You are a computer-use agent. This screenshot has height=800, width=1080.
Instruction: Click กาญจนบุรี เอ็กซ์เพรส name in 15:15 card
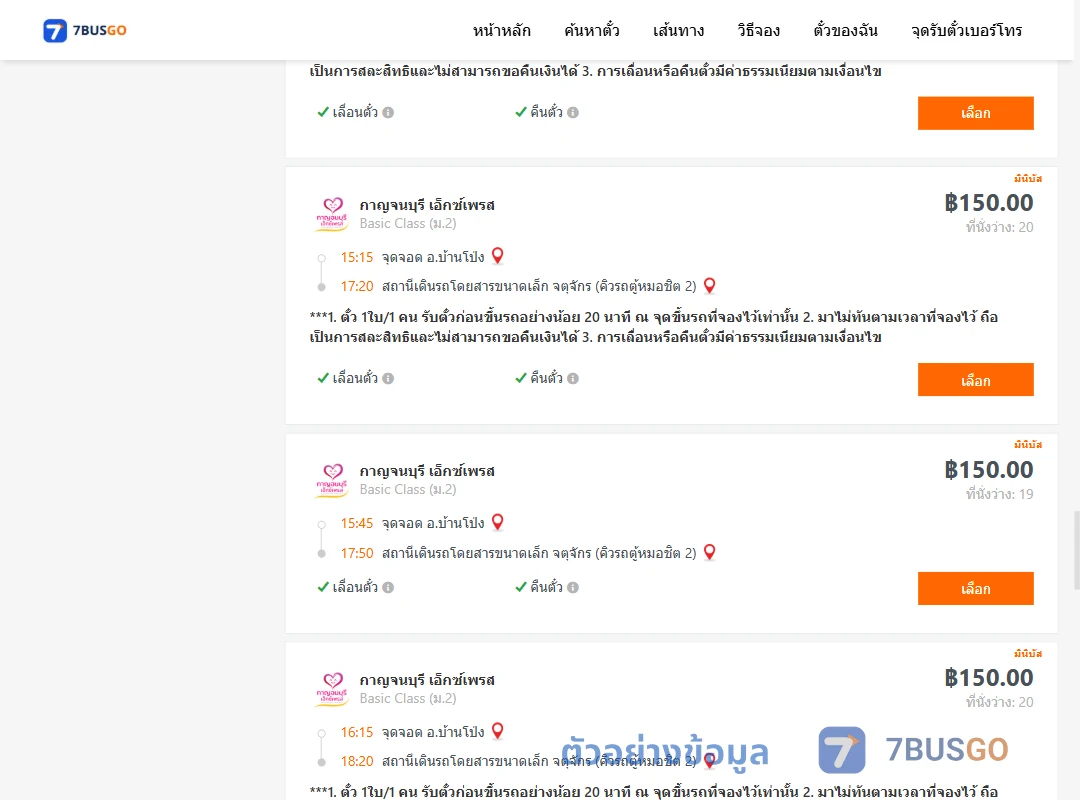[x=427, y=205]
